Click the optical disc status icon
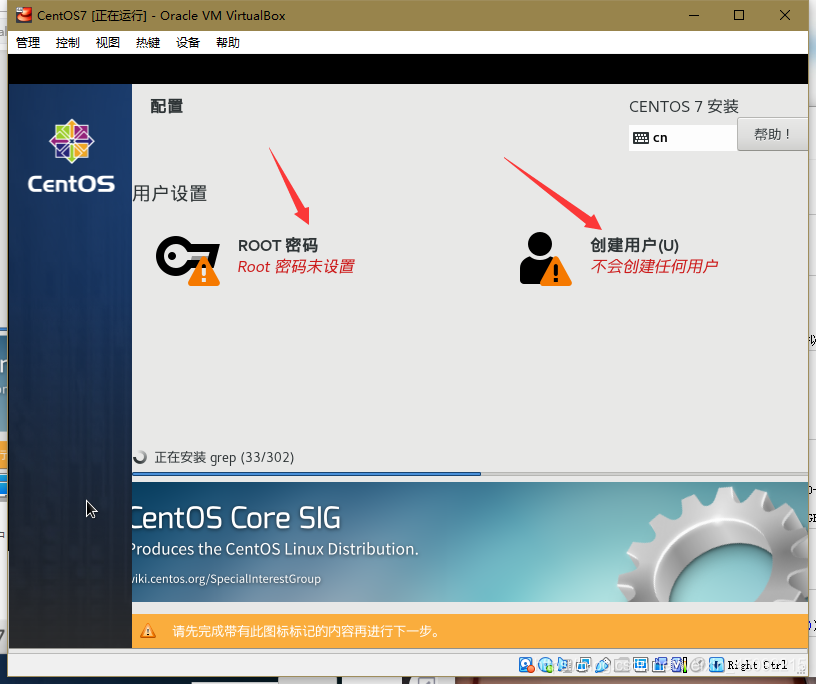 545,665
